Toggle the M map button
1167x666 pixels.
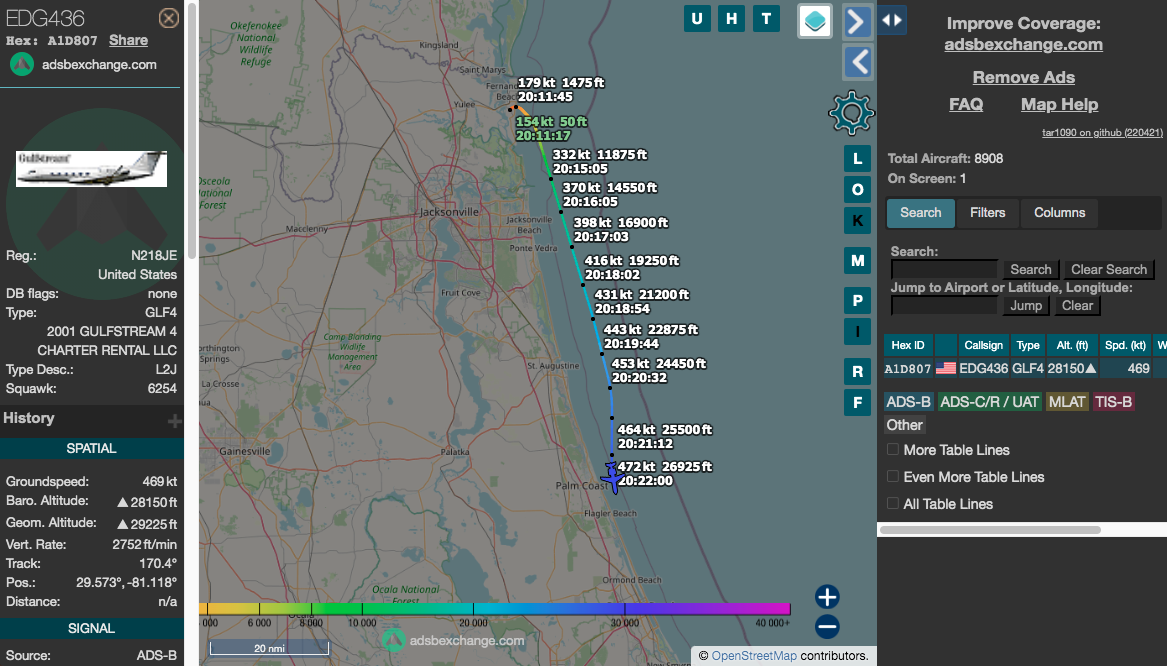tap(857, 260)
